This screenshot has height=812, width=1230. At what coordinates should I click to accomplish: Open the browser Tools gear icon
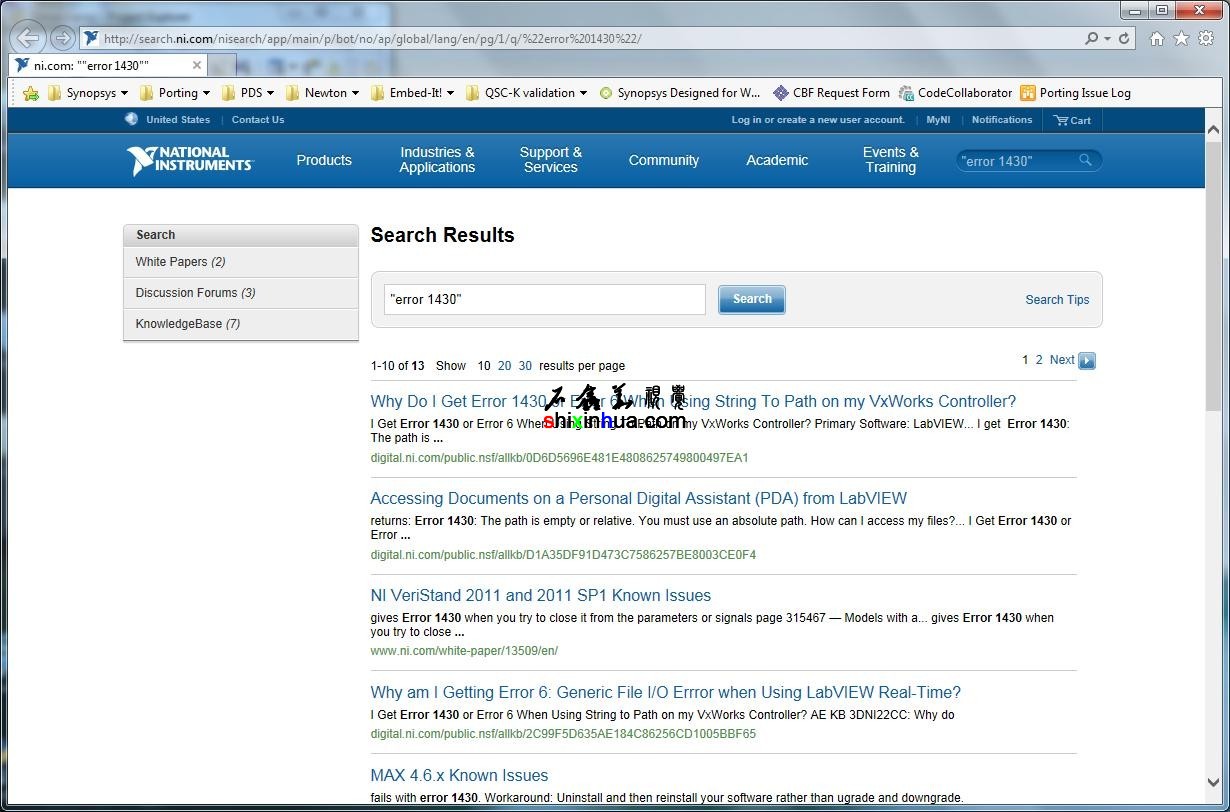[x=1206, y=38]
